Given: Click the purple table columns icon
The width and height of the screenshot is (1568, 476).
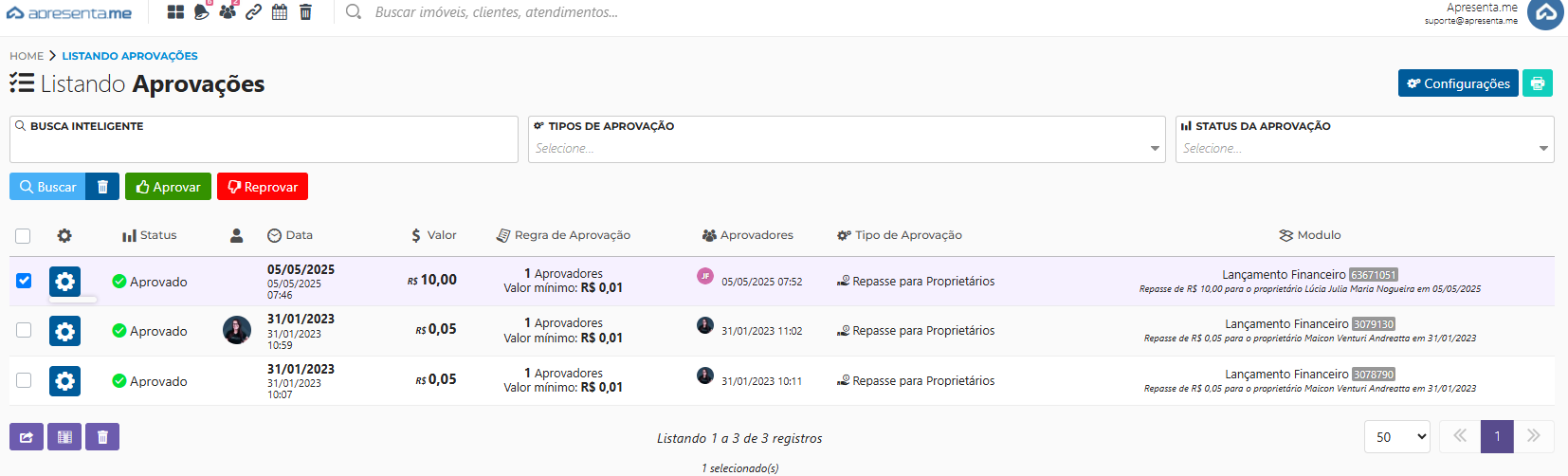Looking at the screenshot, I should (x=64, y=437).
